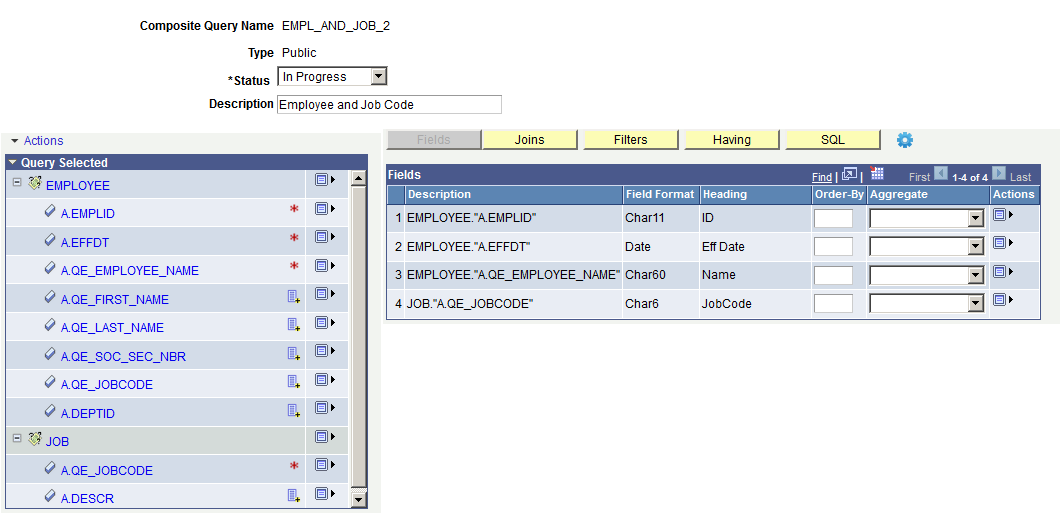The height and width of the screenshot is (525, 1060).
Task: Click Order-By field for EMPLOYEE."A.QE_EMPLOYEE_NAME" row
Action: (834, 275)
